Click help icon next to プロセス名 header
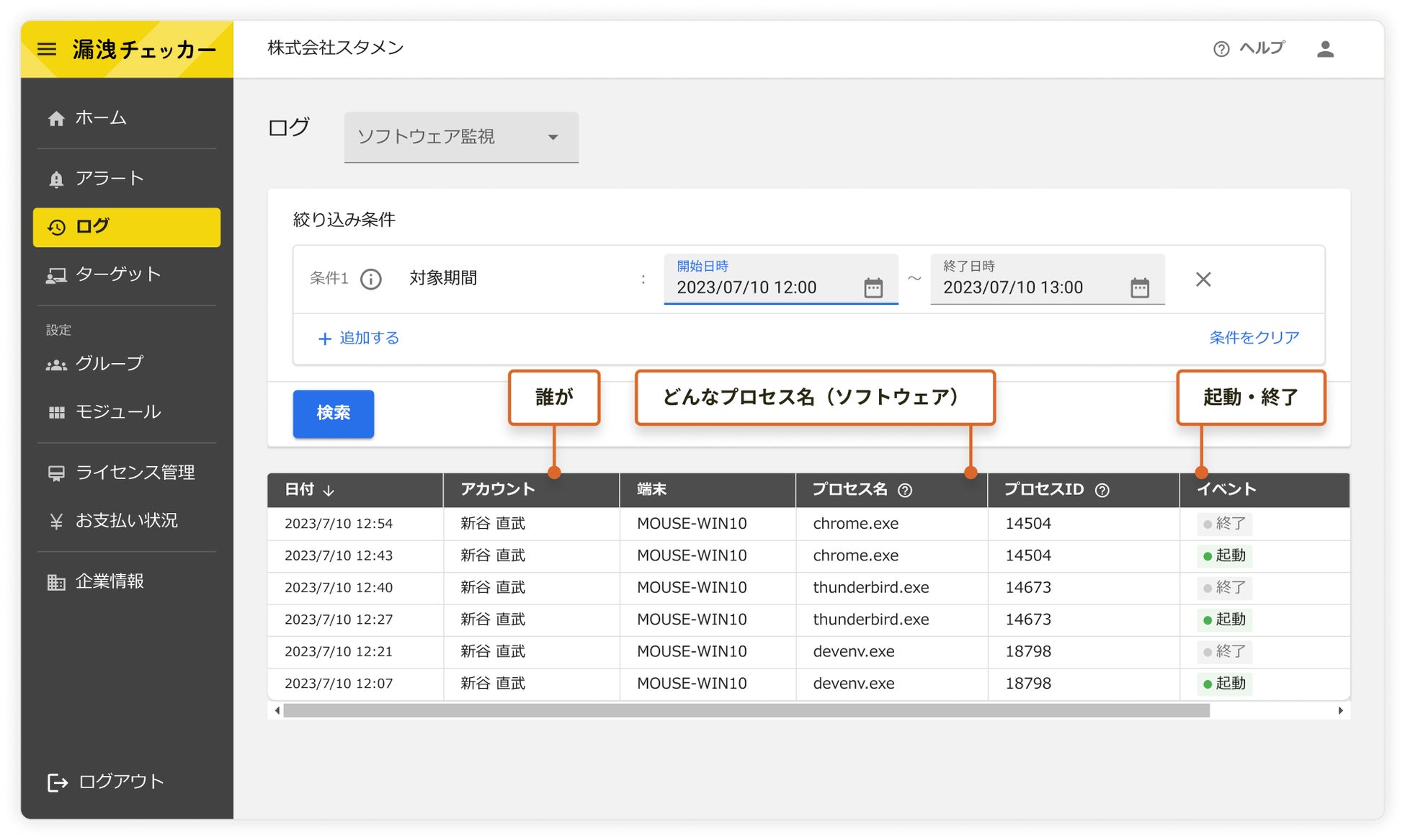 tap(905, 491)
